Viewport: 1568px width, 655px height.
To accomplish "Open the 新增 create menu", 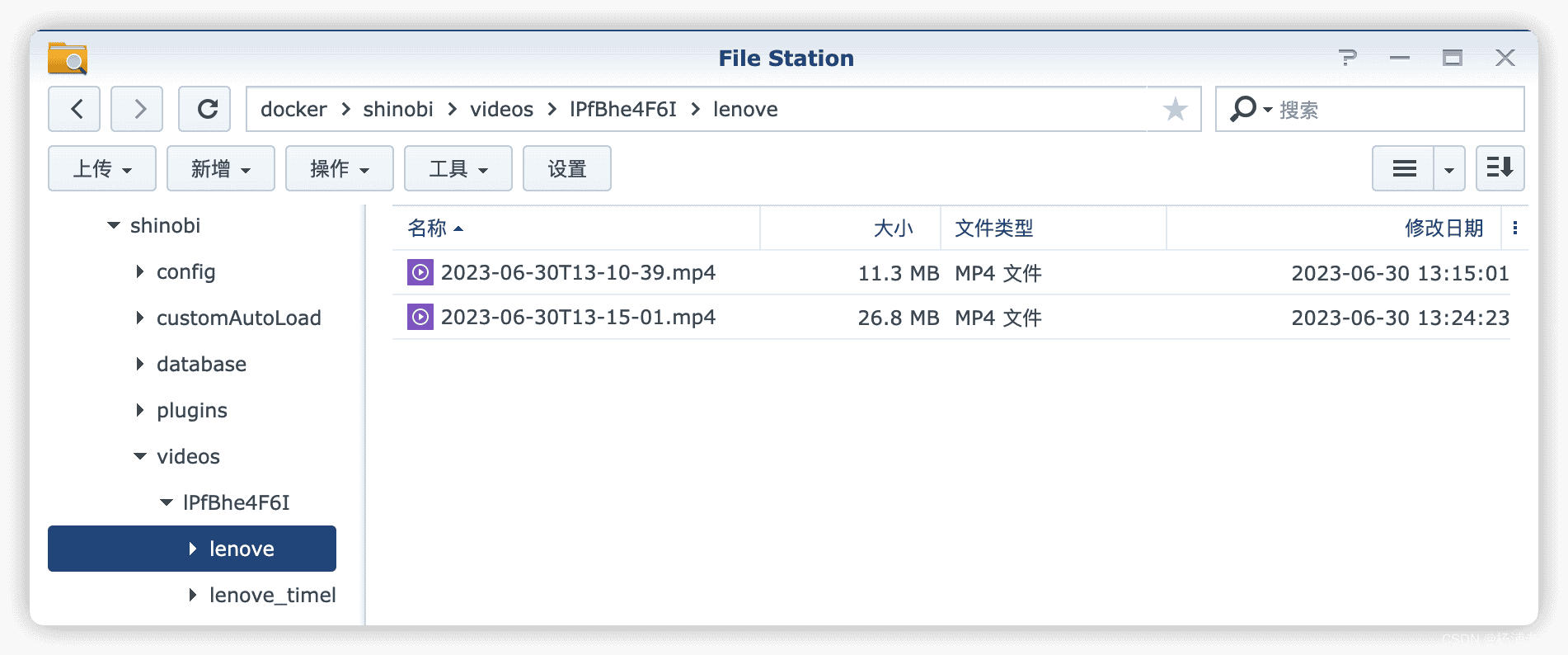I will [220, 168].
